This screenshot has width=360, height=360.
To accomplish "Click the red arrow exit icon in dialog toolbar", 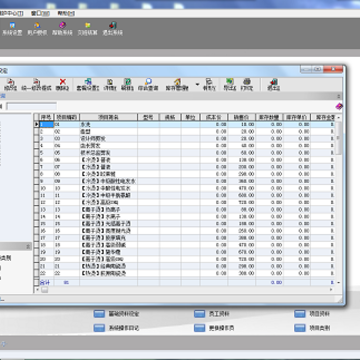I will pos(273,82).
